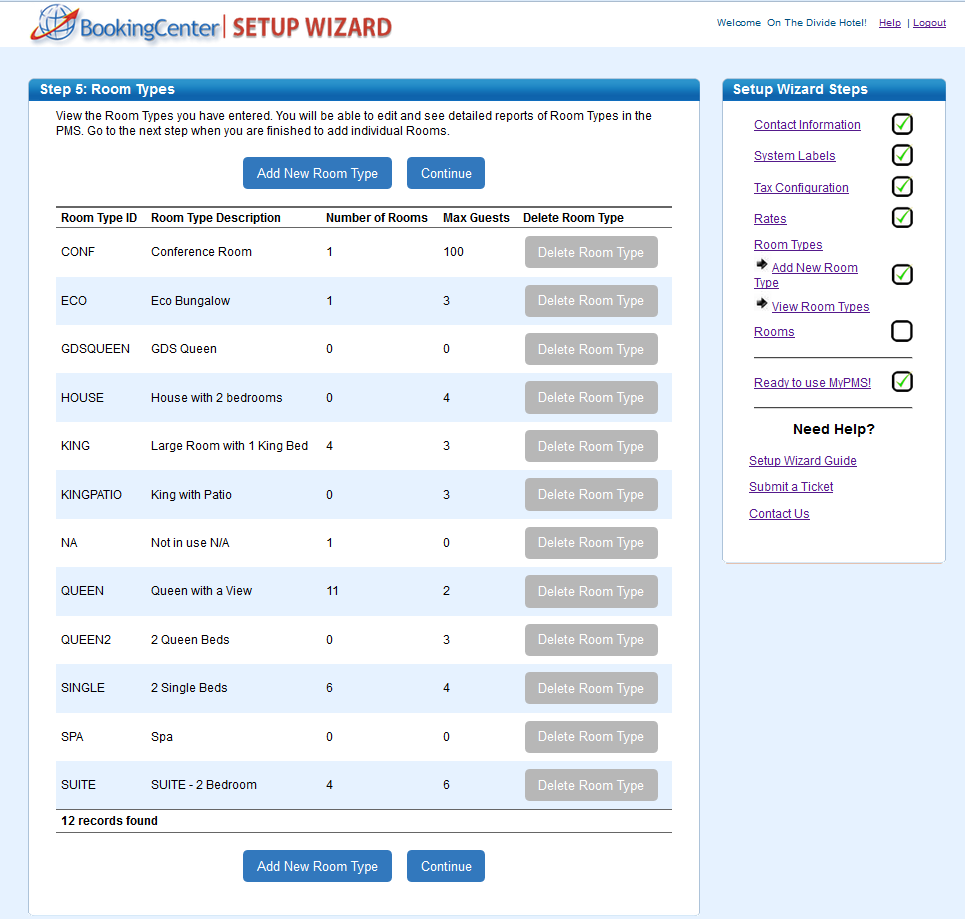Click the 'Queen with a View' description

click(201, 591)
